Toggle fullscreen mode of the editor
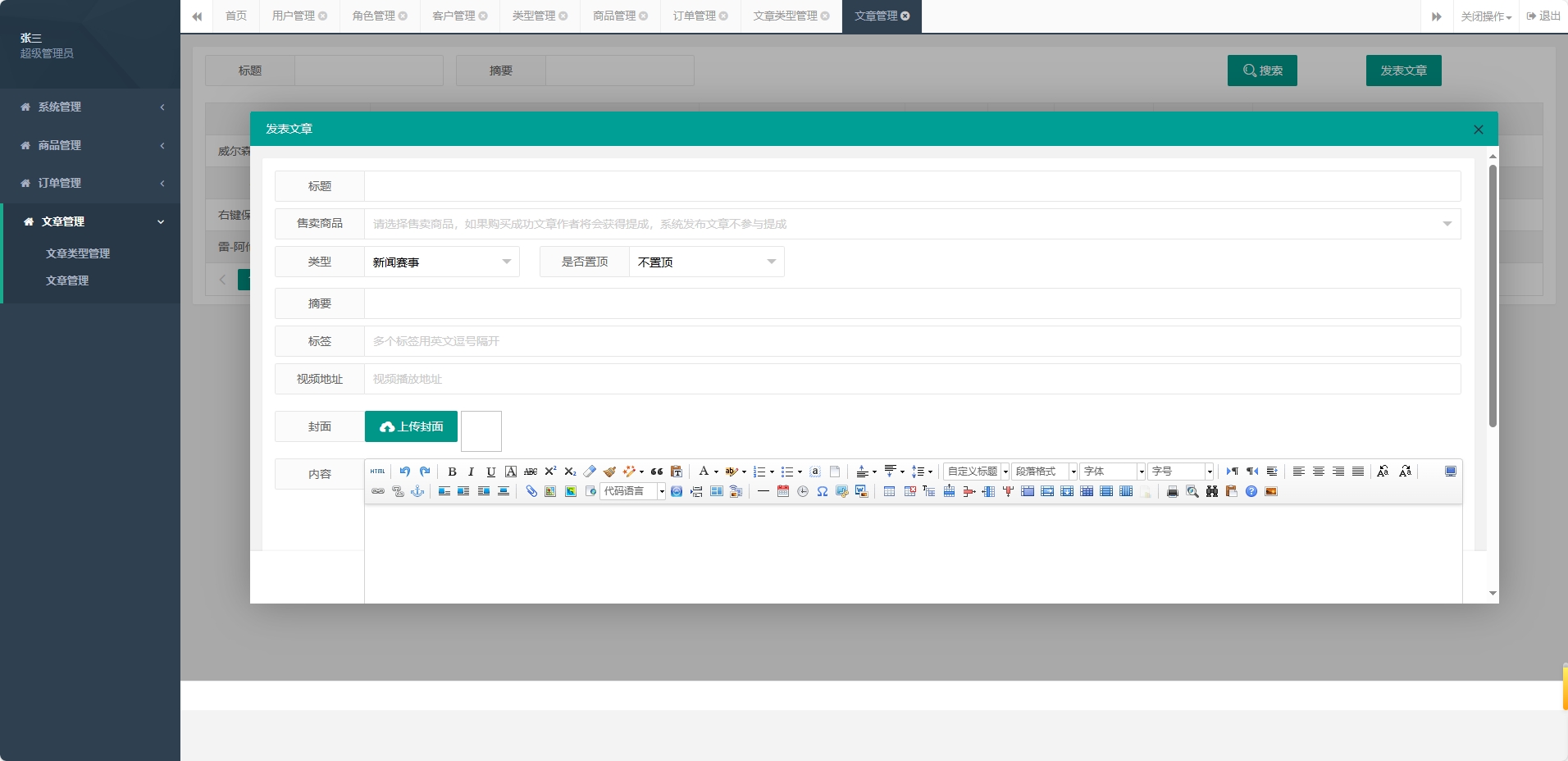The image size is (1568, 761). (1451, 472)
